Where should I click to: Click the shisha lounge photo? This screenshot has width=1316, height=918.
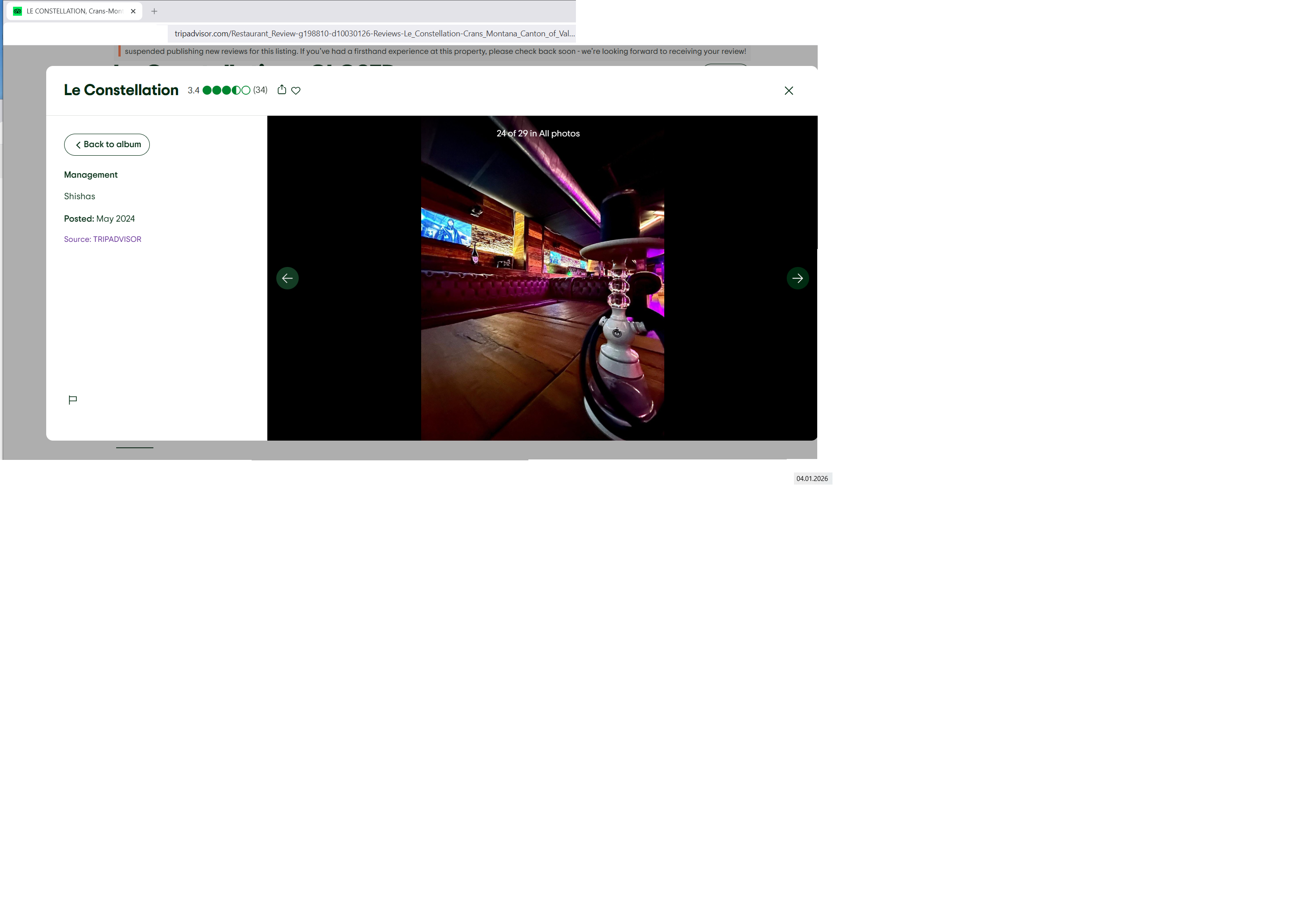coord(542,298)
